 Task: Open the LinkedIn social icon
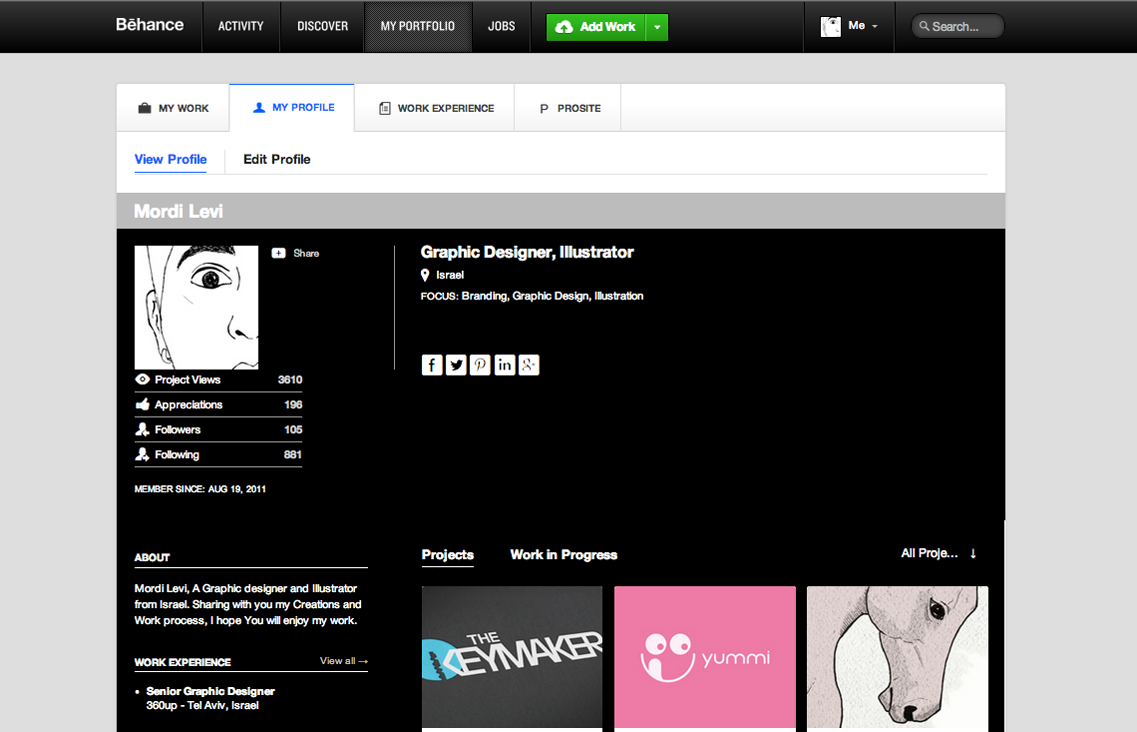(x=504, y=365)
